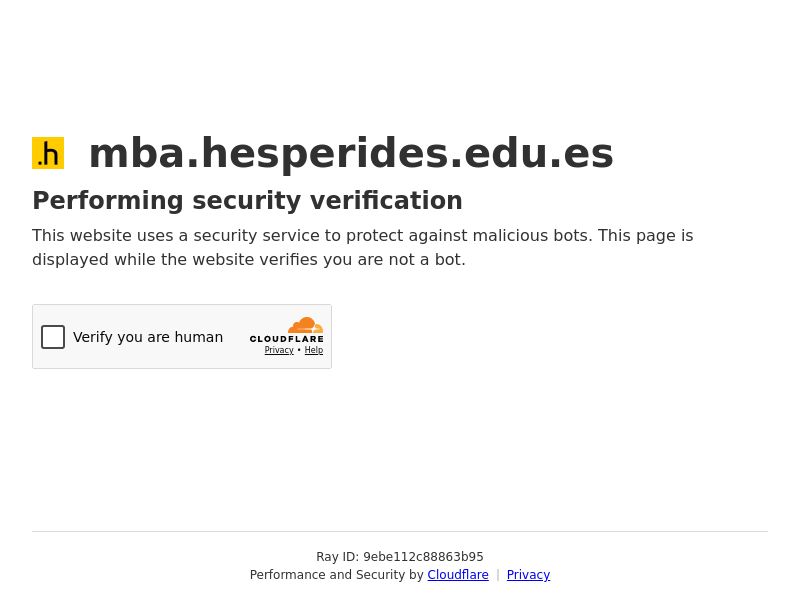Click the verification widget container
This screenshot has width=800, height=600.
(182, 336)
